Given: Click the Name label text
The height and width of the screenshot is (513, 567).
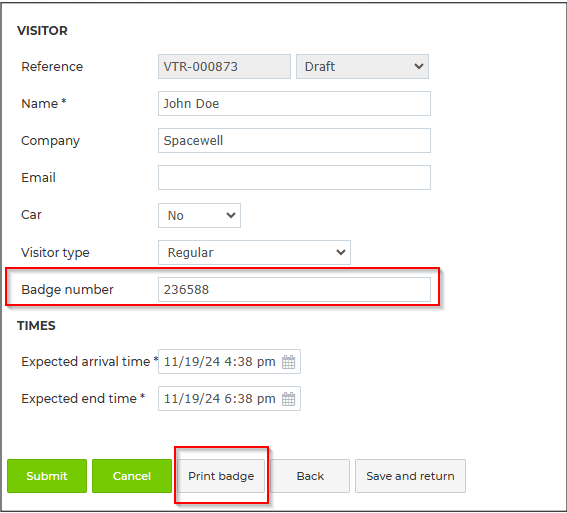Looking at the screenshot, I should tap(43, 104).
